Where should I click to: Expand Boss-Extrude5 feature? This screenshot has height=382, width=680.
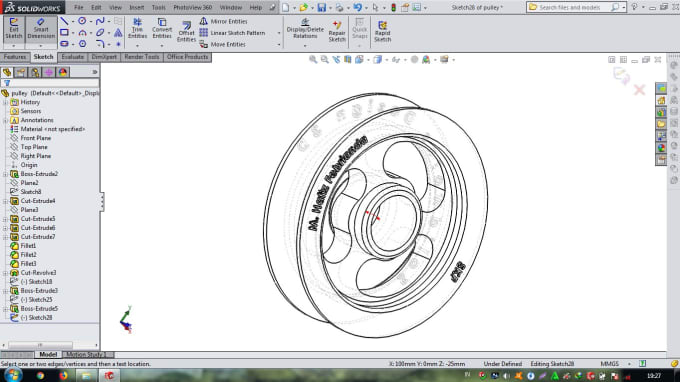5,309
